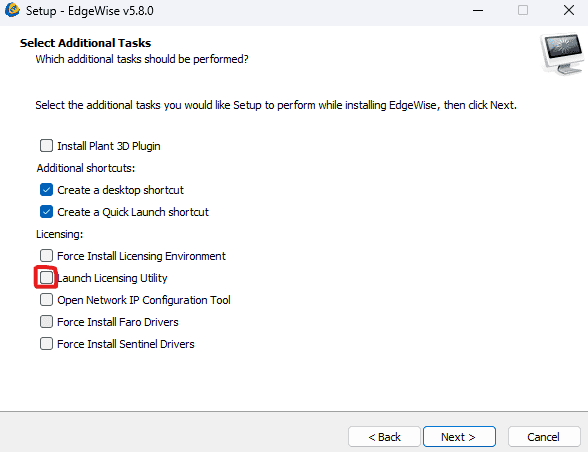Check the Launch Licensing Utility box
Screen dimensions: 588x452
[x=46, y=278]
